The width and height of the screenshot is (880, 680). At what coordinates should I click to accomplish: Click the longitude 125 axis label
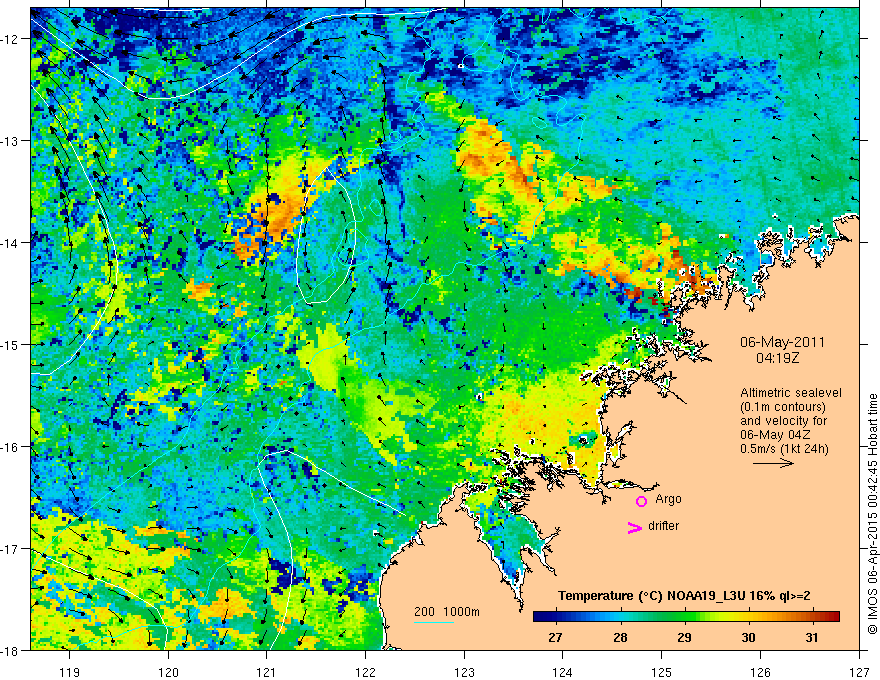tap(662, 672)
